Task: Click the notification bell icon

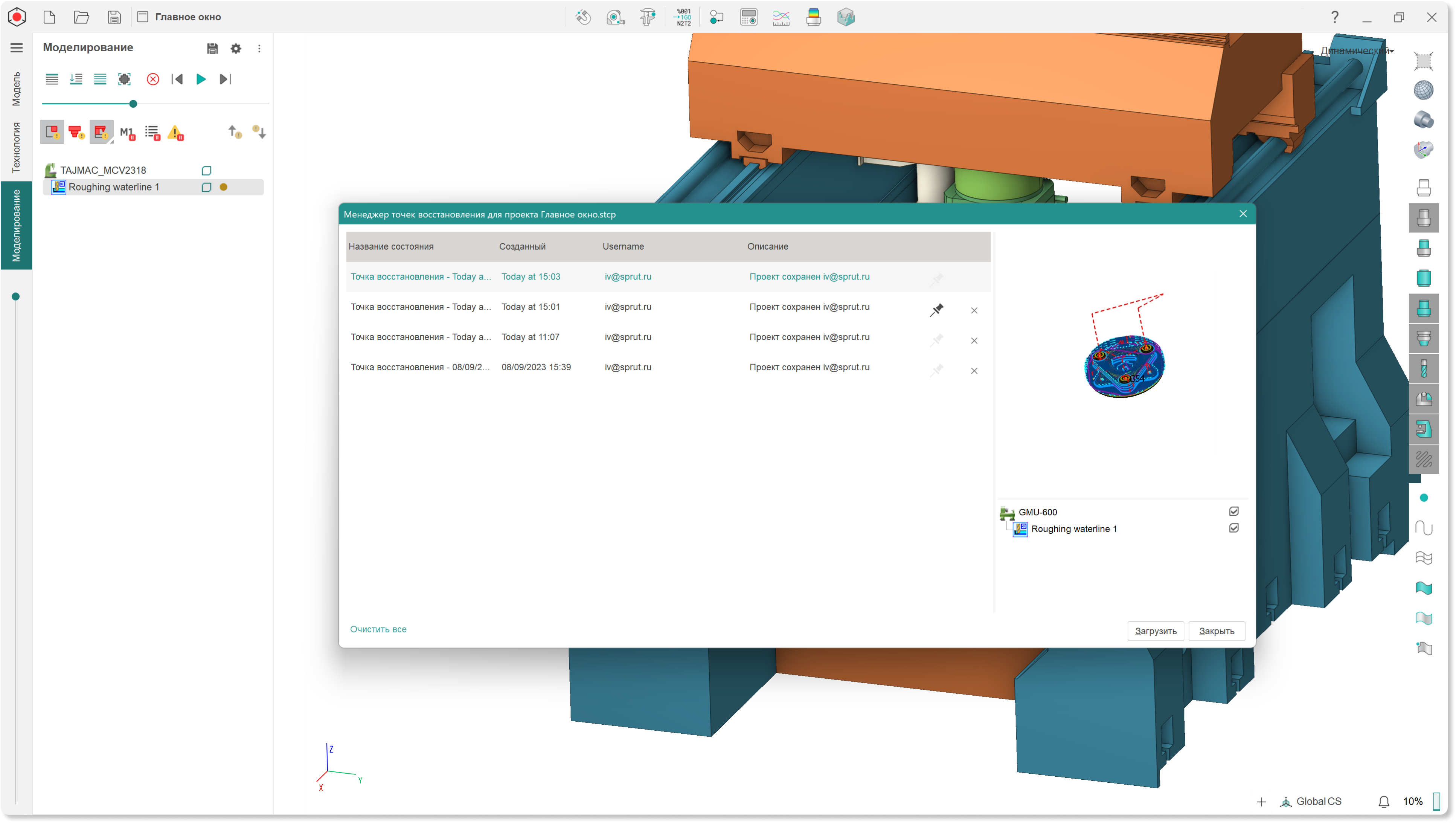Action: coord(1384,802)
